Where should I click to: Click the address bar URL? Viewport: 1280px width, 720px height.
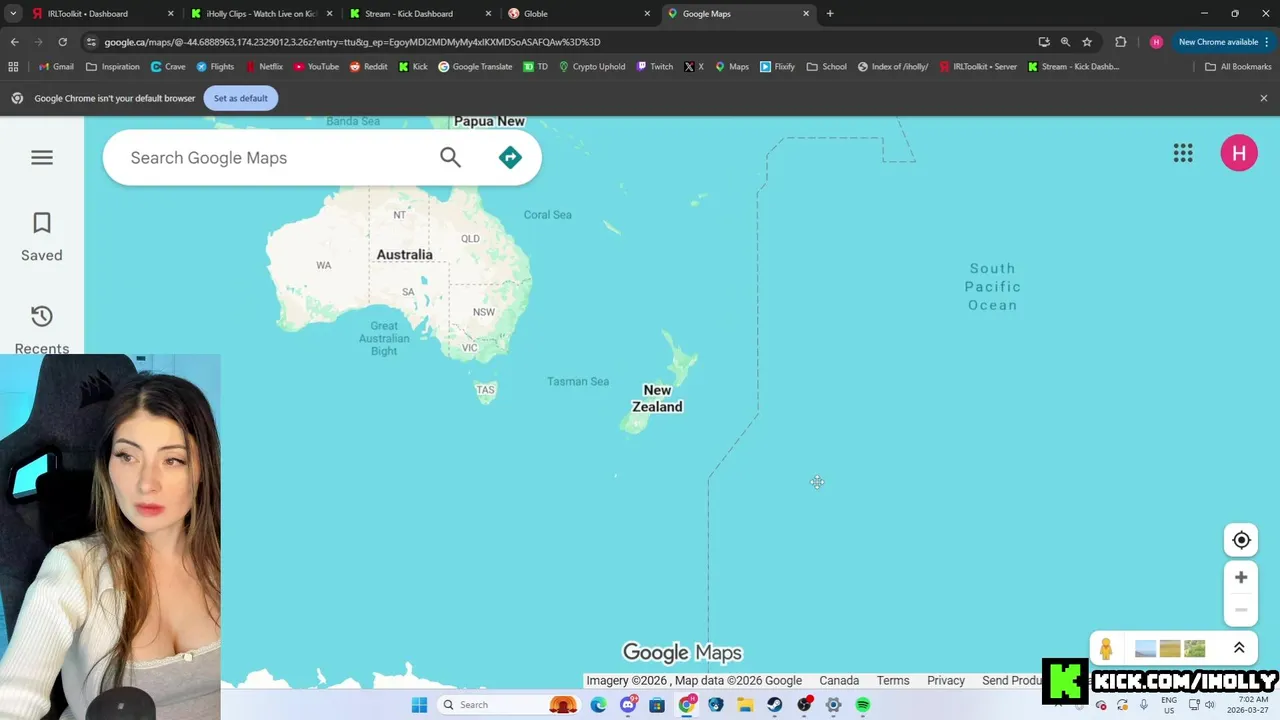pos(352,42)
